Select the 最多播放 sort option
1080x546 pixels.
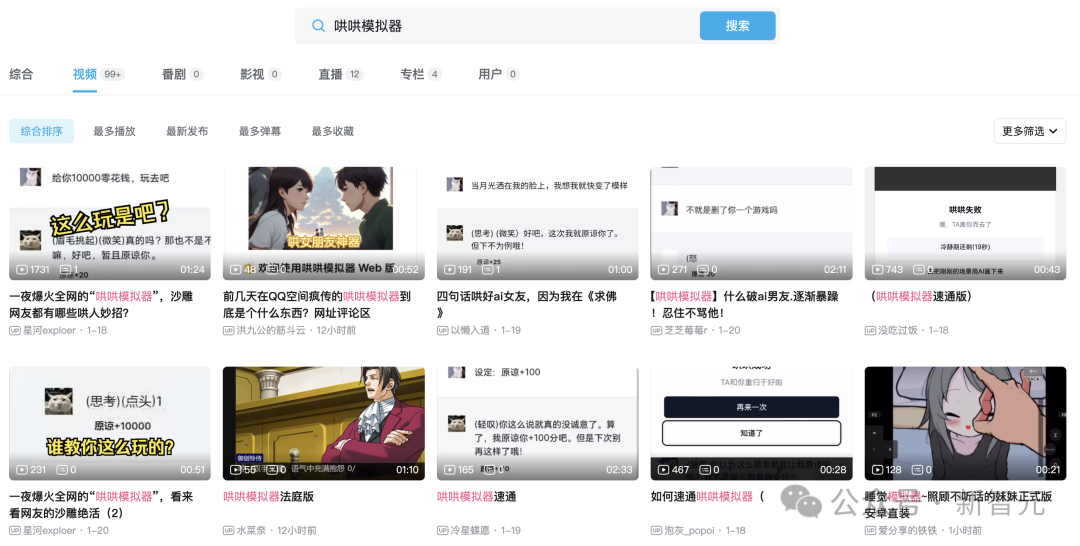click(x=114, y=131)
